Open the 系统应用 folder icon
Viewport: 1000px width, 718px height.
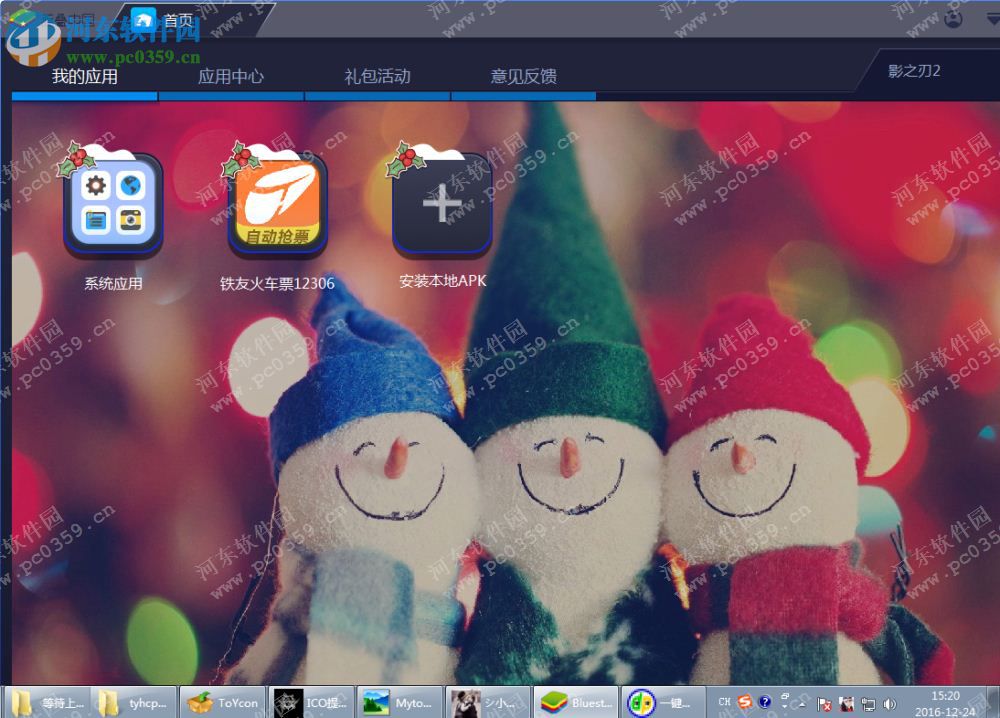pos(114,204)
